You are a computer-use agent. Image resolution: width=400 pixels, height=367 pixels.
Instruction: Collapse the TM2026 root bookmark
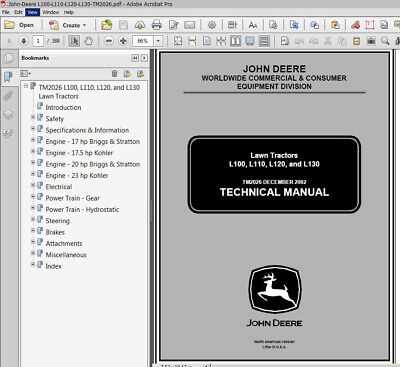[x=26, y=86]
